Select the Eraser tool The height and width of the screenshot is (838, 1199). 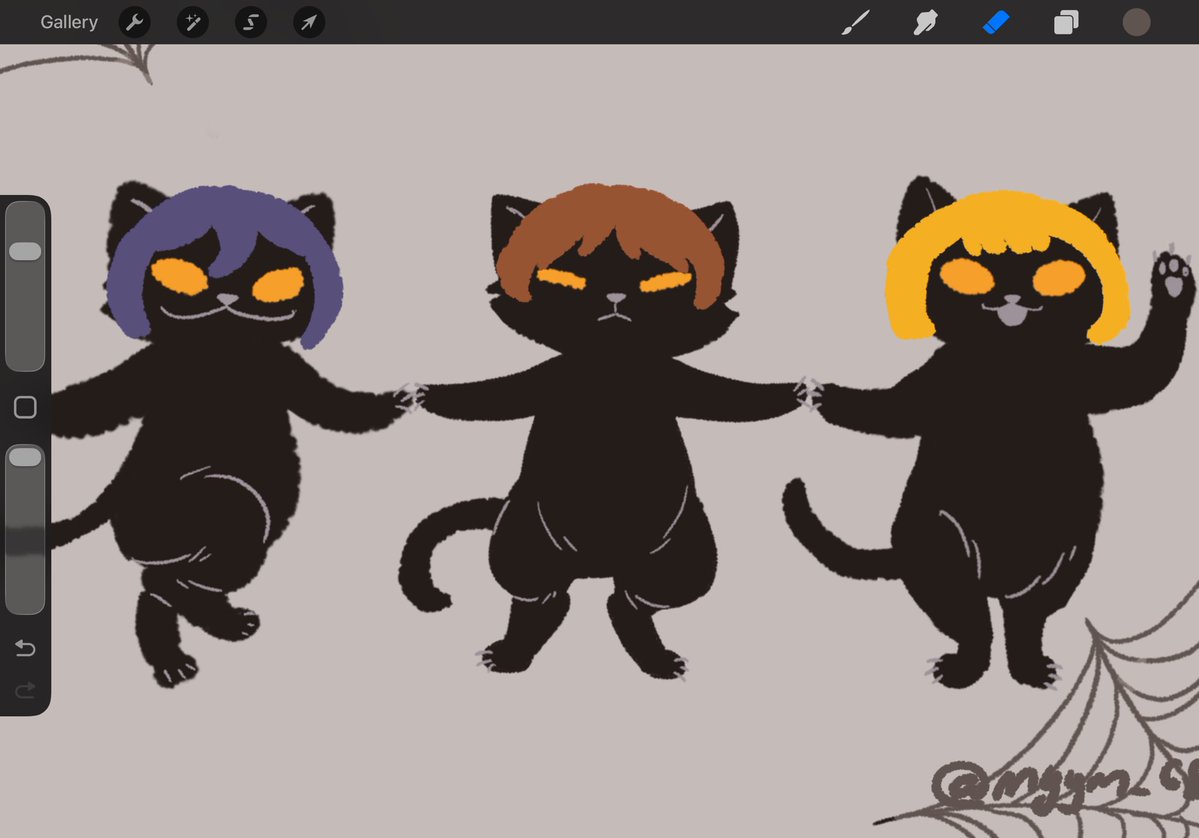coord(996,22)
